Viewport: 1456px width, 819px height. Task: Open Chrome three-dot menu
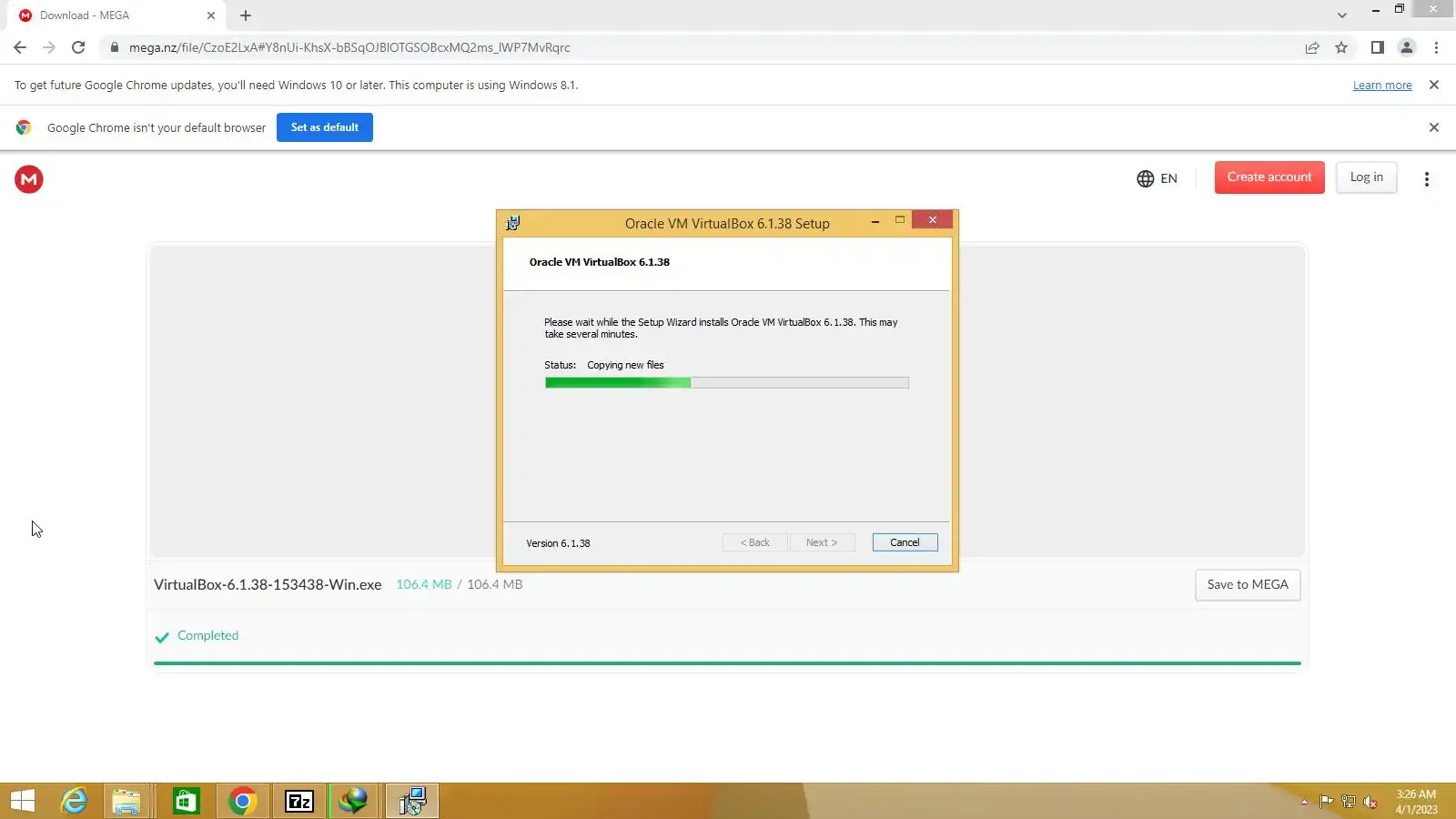pyautogui.click(x=1436, y=47)
